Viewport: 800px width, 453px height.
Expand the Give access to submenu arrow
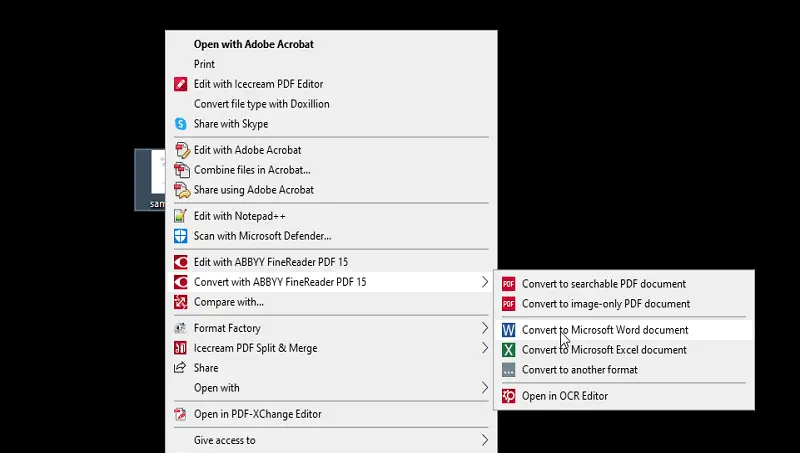click(485, 440)
